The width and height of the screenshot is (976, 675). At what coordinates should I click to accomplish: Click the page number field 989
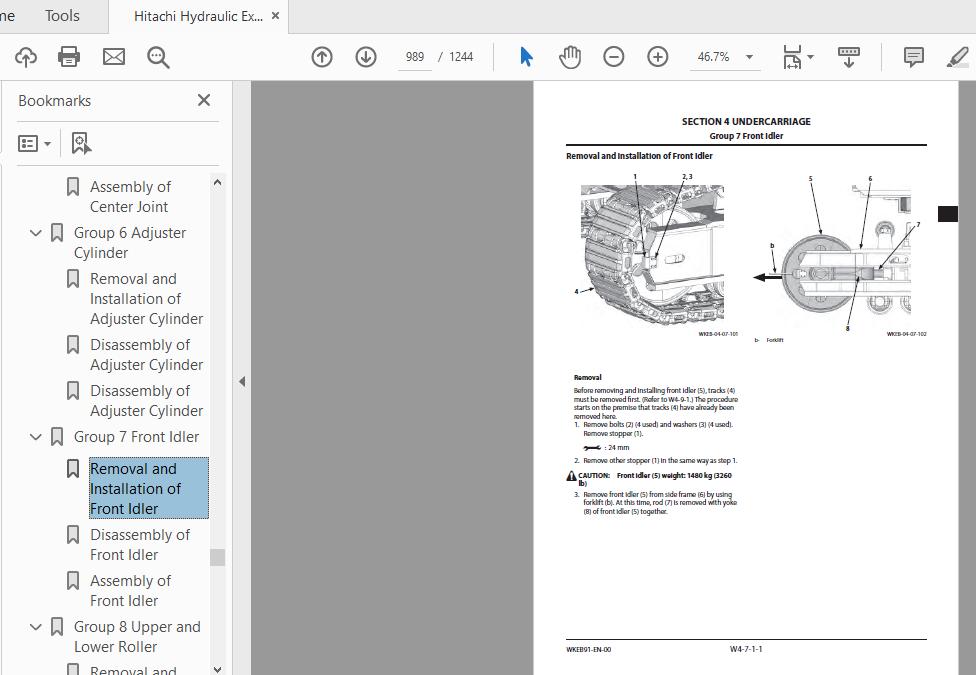point(415,57)
